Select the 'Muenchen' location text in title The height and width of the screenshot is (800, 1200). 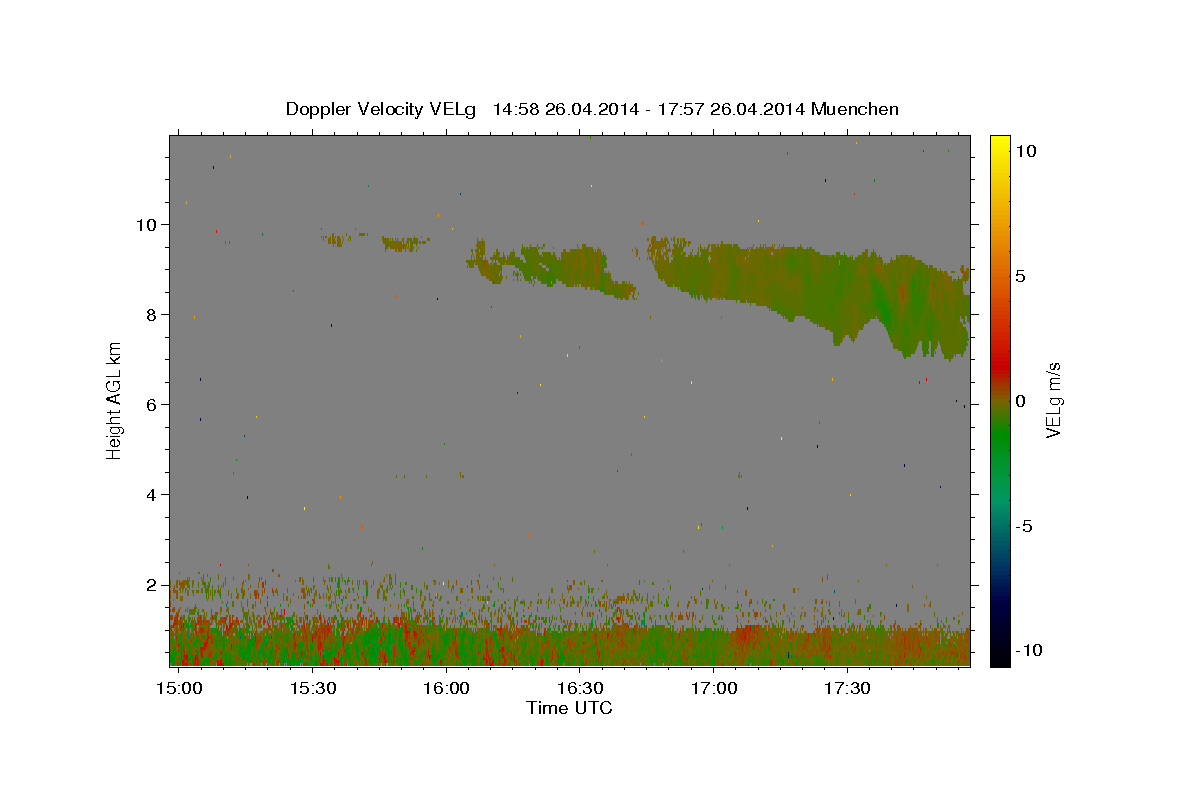coord(855,109)
